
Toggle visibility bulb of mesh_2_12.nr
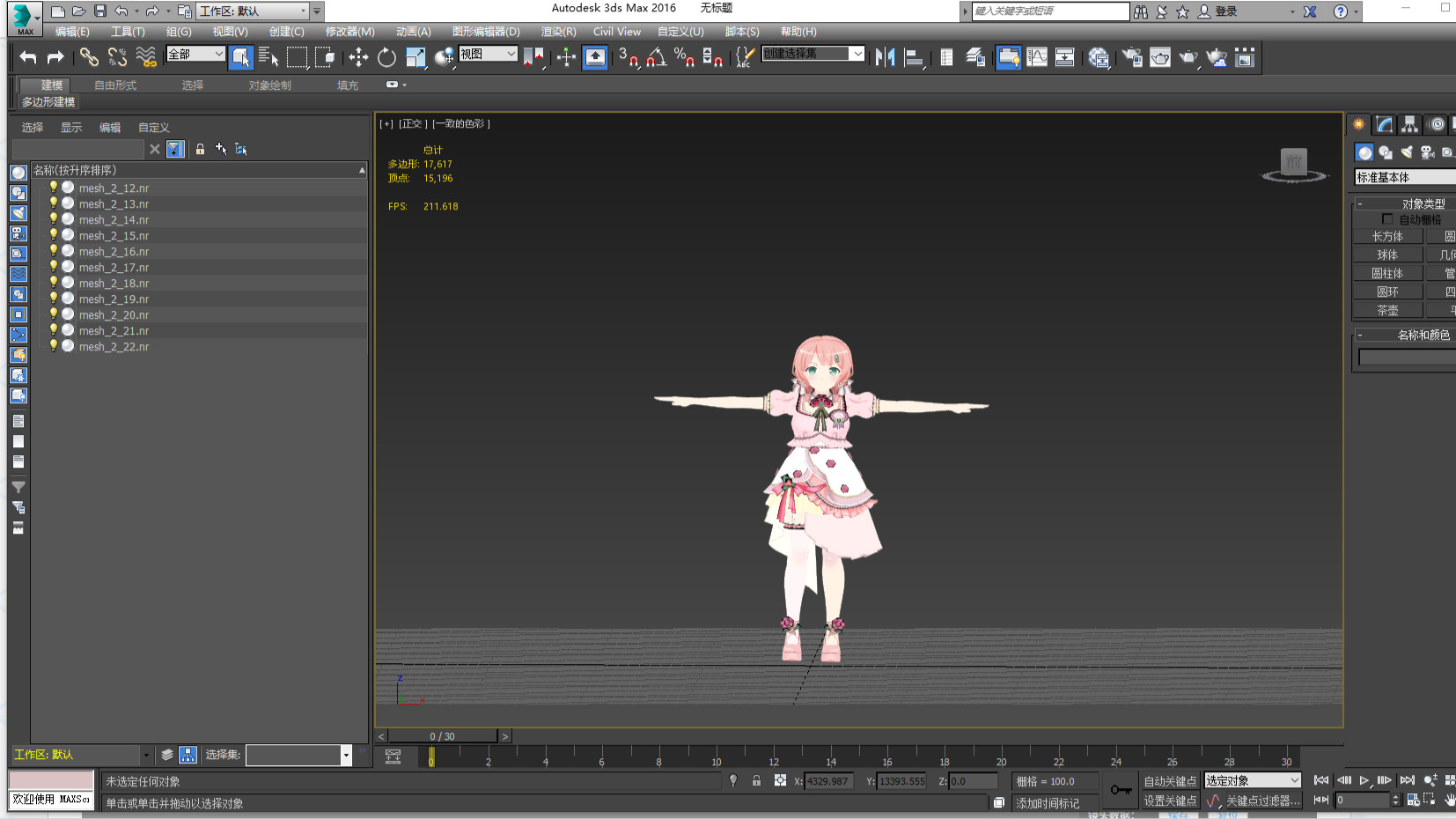53,188
